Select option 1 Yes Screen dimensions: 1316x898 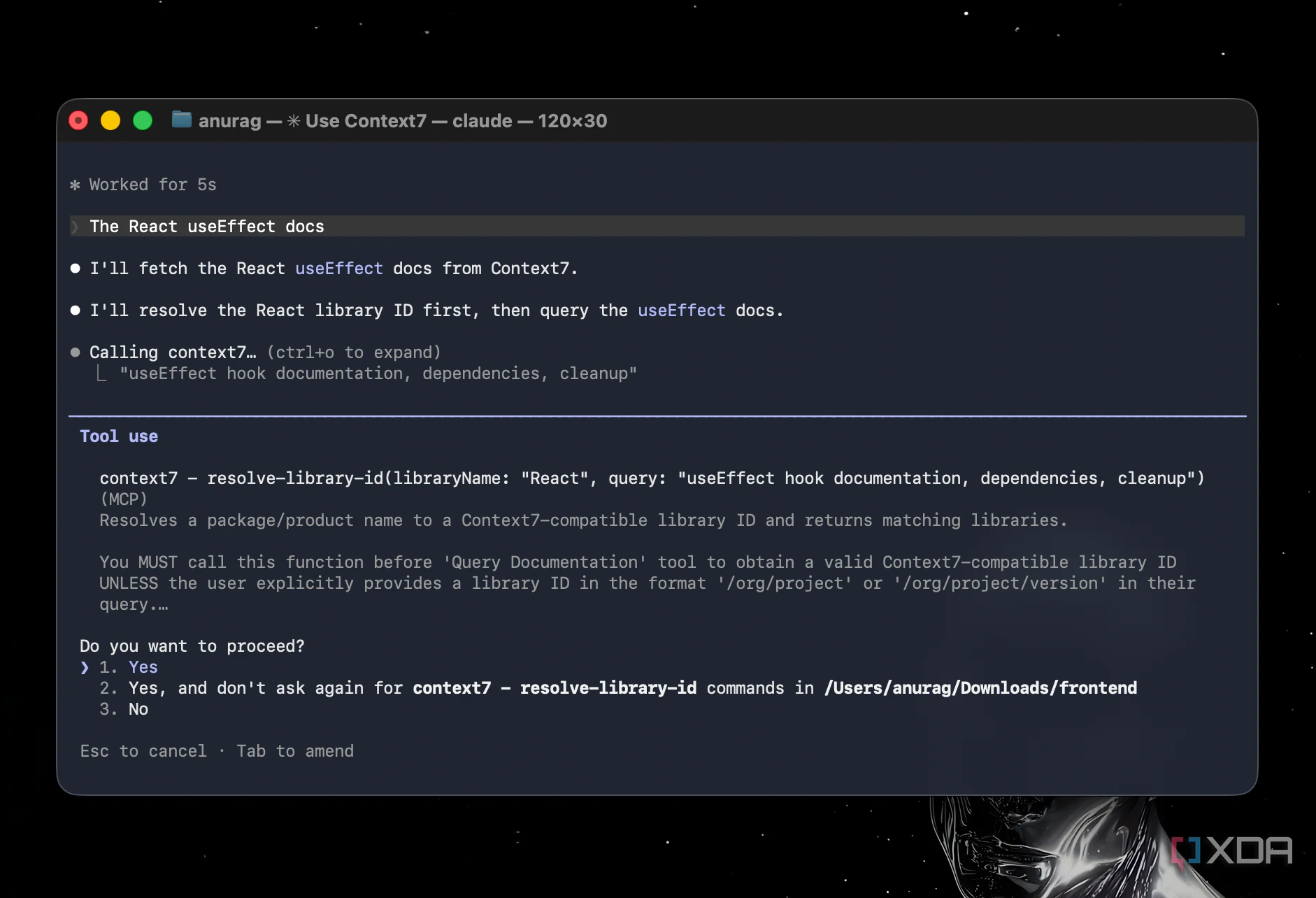click(x=129, y=667)
